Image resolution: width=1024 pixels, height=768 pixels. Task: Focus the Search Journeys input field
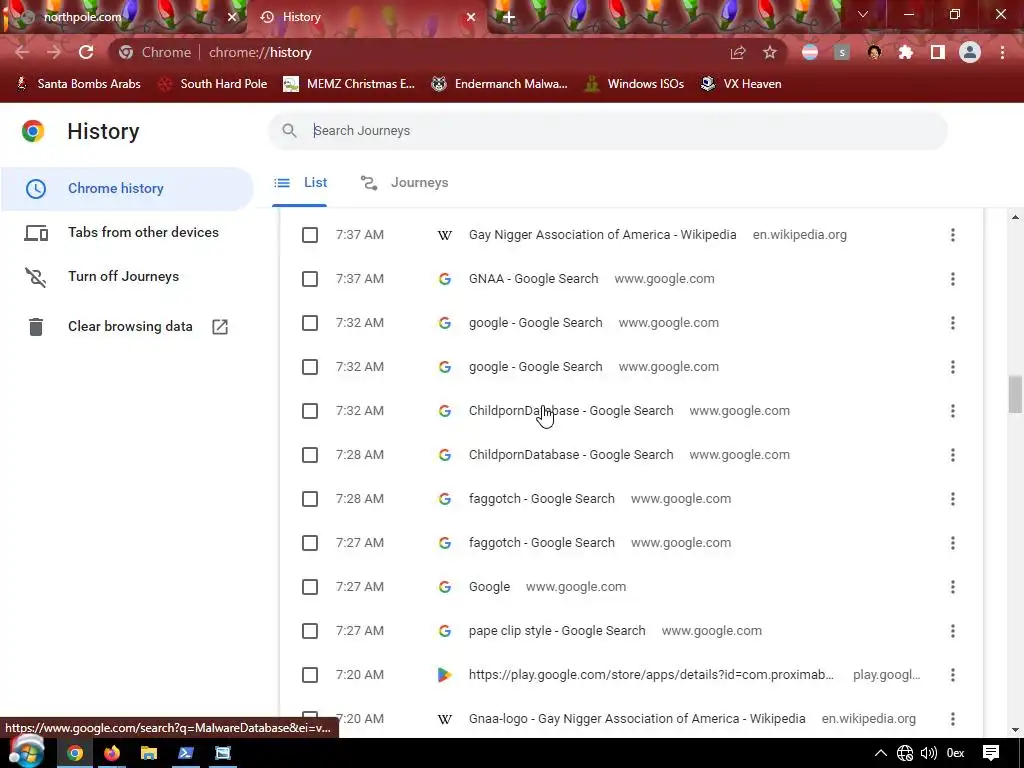(x=607, y=131)
